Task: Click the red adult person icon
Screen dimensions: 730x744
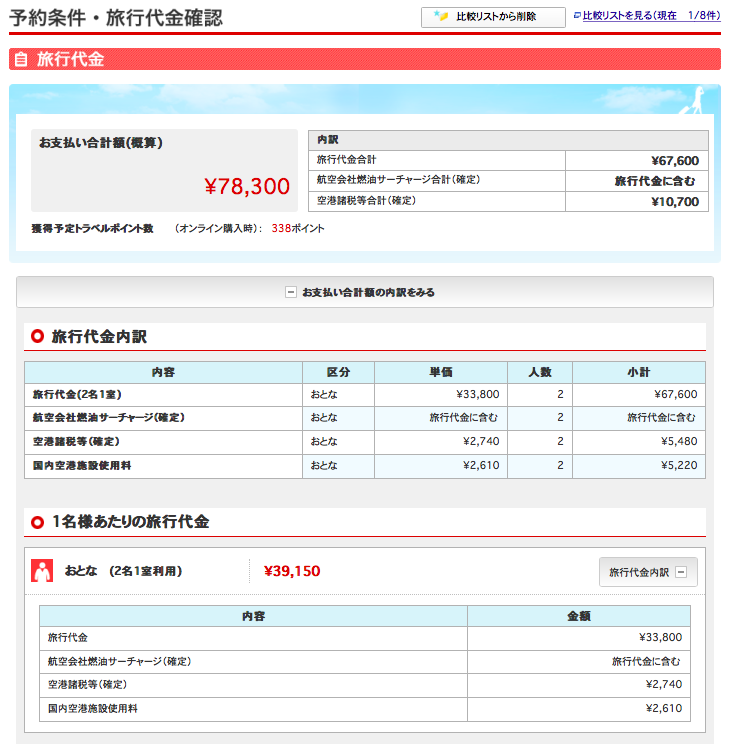Action: coord(42,570)
